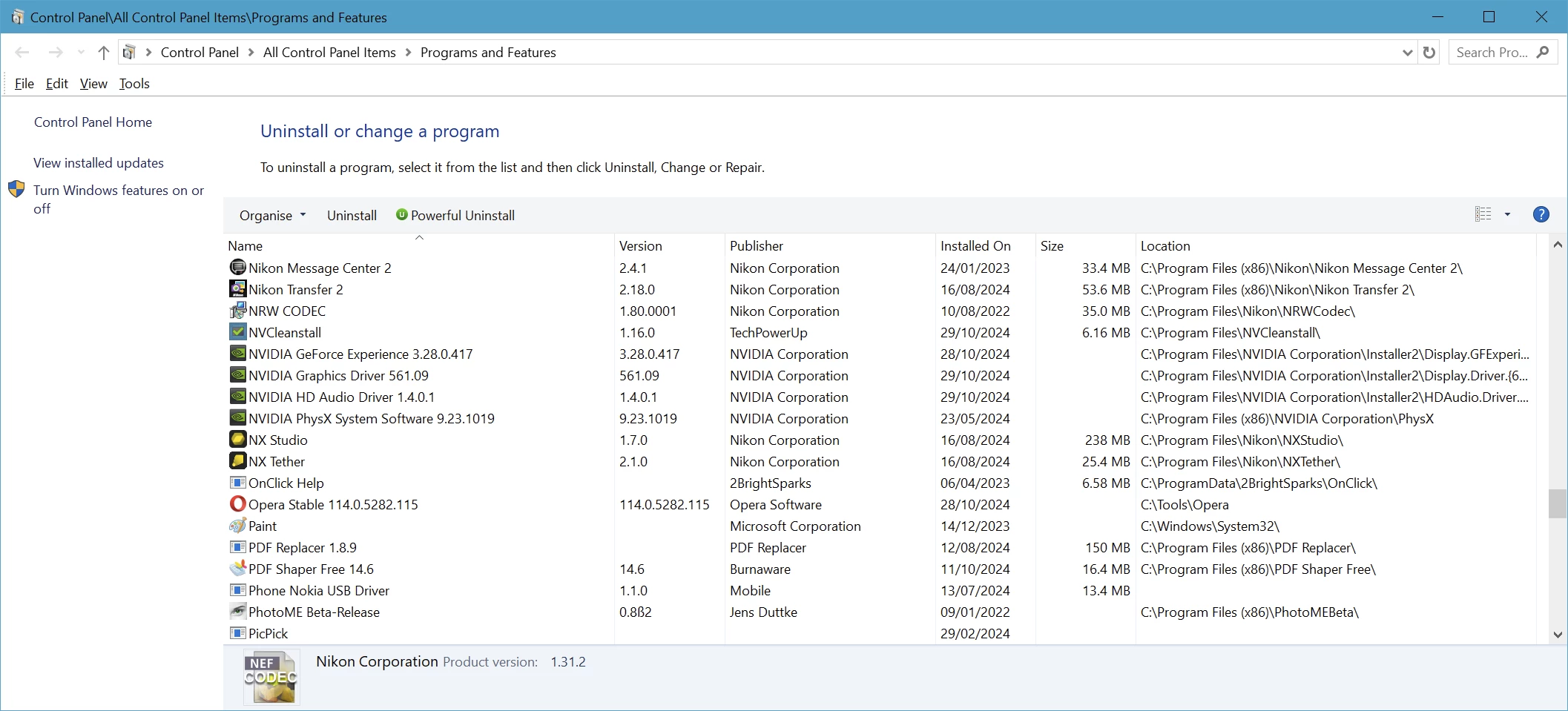Select the 238 MB size cell
The height and width of the screenshot is (711, 1568).
(1107, 440)
